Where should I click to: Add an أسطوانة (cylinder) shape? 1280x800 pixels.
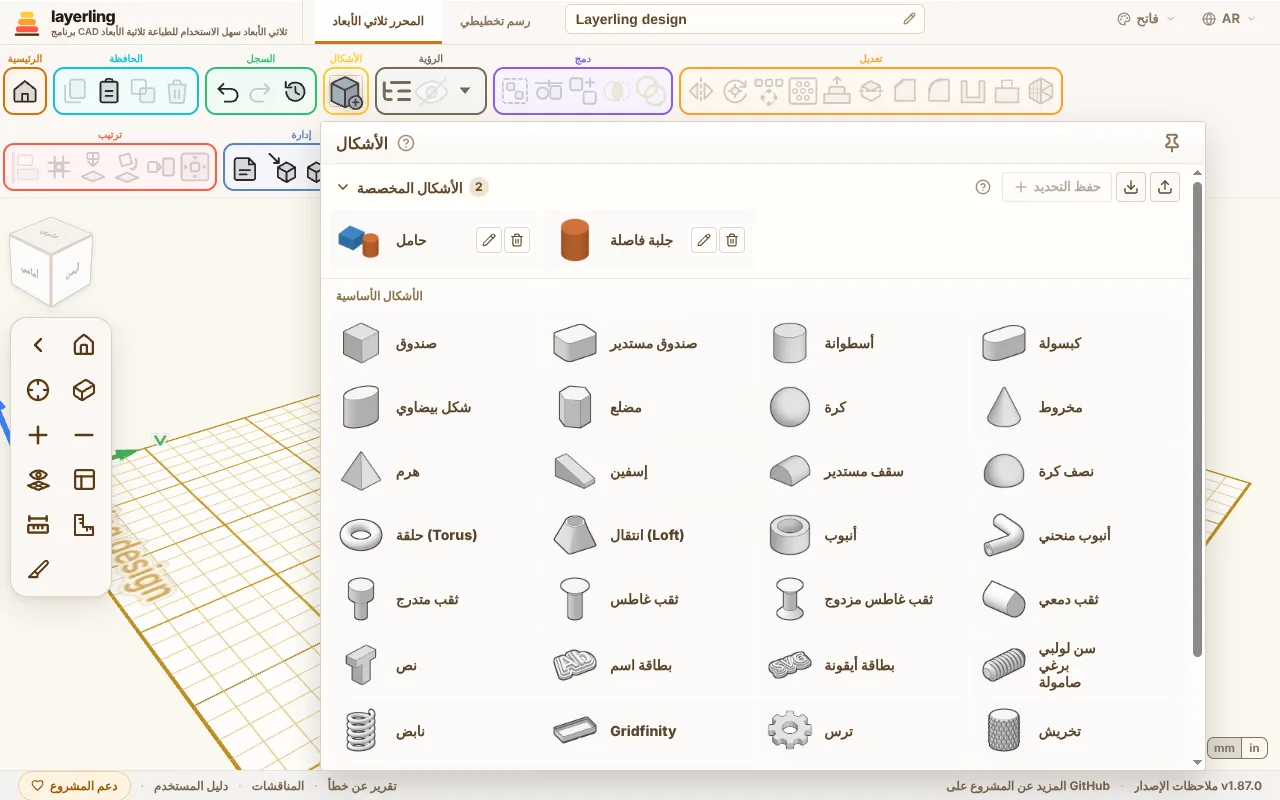click(x=862, y=344)
